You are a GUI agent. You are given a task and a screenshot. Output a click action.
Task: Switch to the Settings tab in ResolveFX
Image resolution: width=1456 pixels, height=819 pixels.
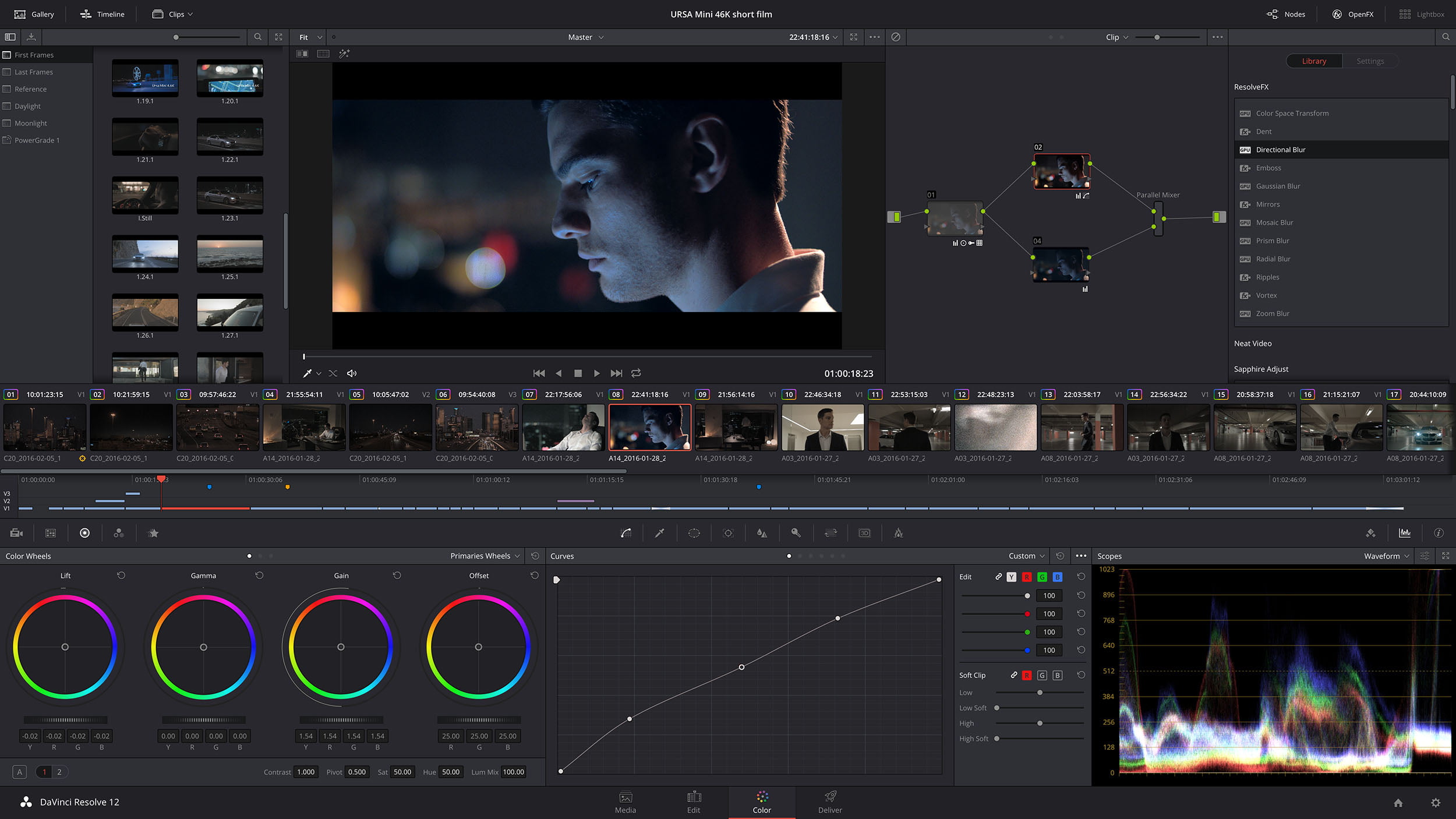pyautogui.click(x=1370, y=61)
